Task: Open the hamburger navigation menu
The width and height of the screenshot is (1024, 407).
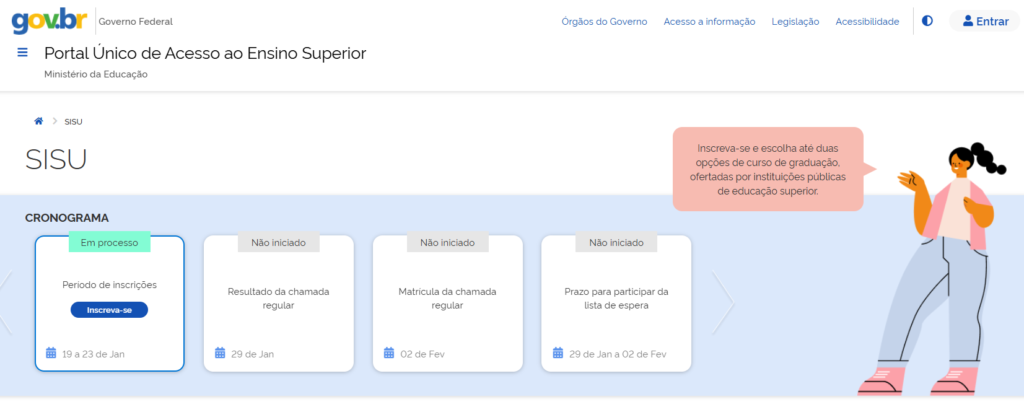Action: click(x=22, y=52)
